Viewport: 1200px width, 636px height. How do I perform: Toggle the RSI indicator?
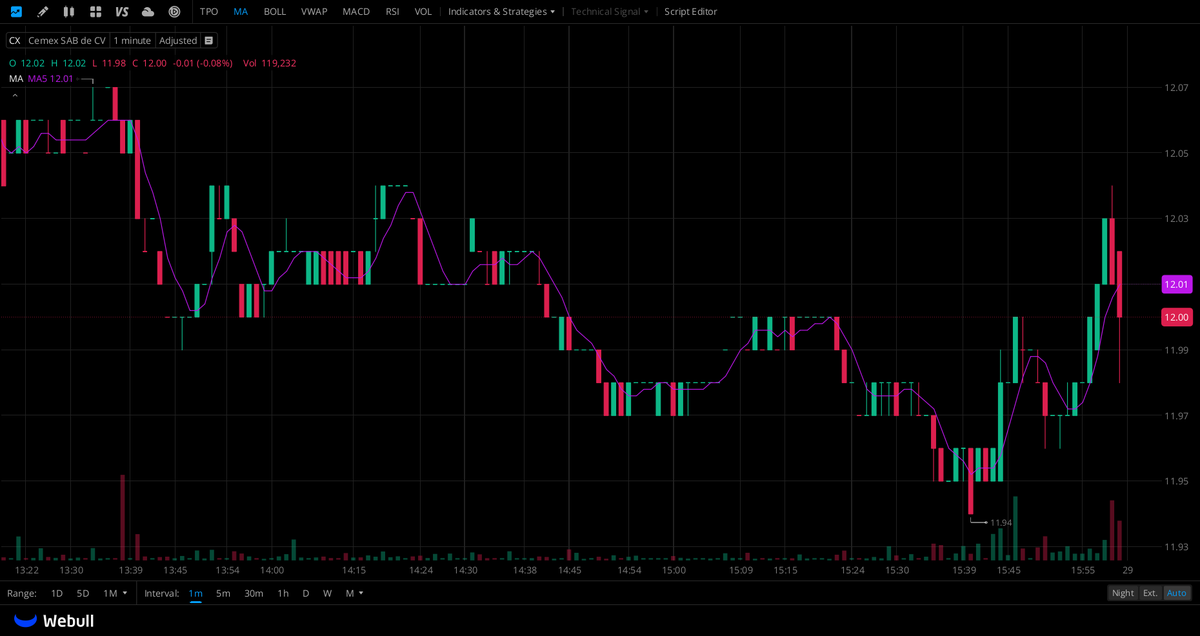393,12
